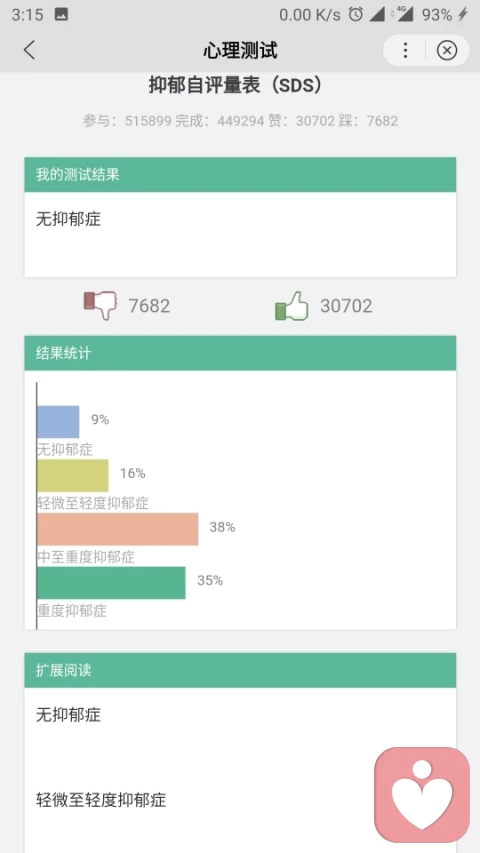This screenshot has width=480, height=853.
Task: Tap the alarm clock status icon
Action: click(x=355, y=15)
